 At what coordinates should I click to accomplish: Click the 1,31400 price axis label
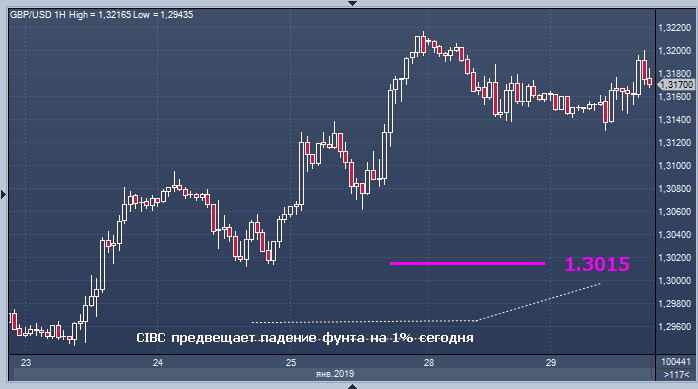click(674, 120)
